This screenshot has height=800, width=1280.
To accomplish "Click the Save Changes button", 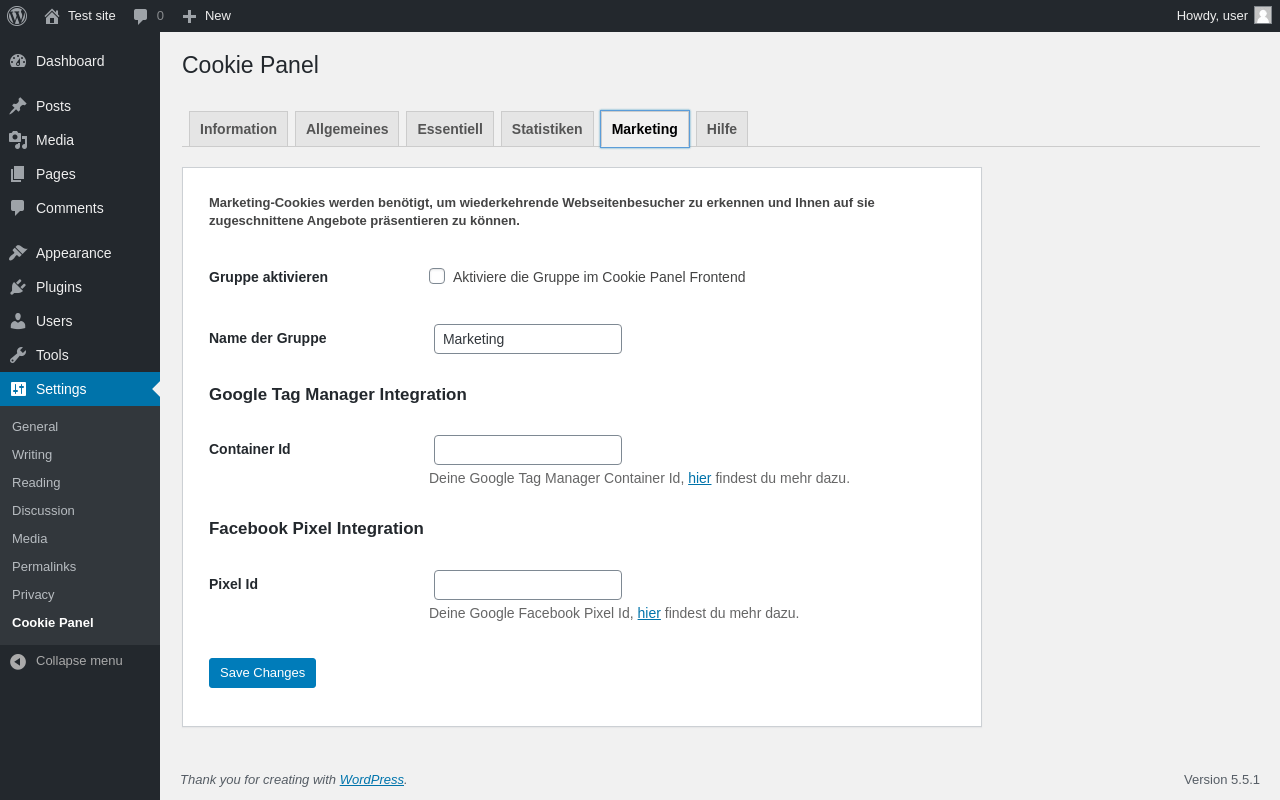I will coord(262,673).
